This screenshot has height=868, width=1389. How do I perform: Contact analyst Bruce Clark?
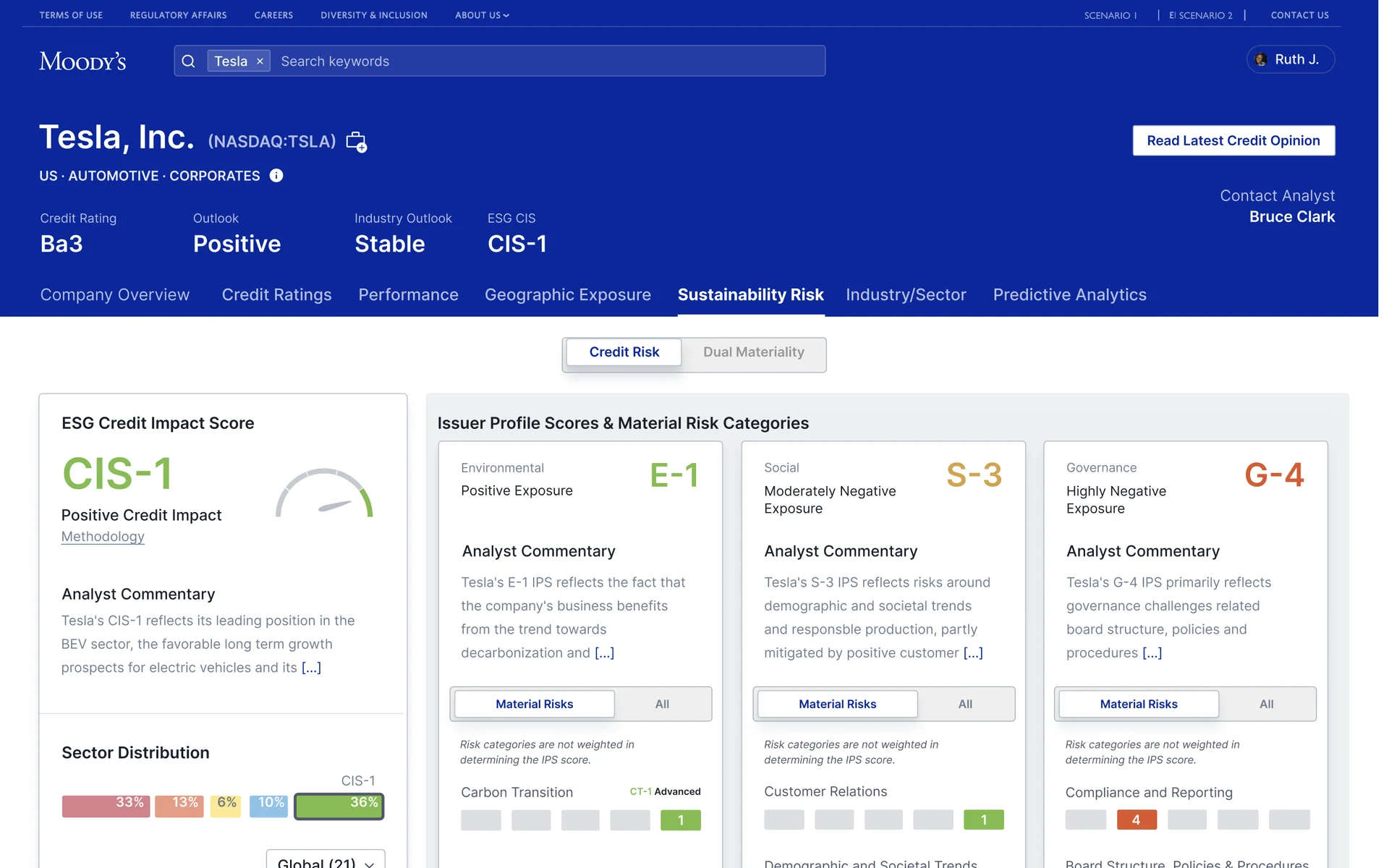point(1291,217)
